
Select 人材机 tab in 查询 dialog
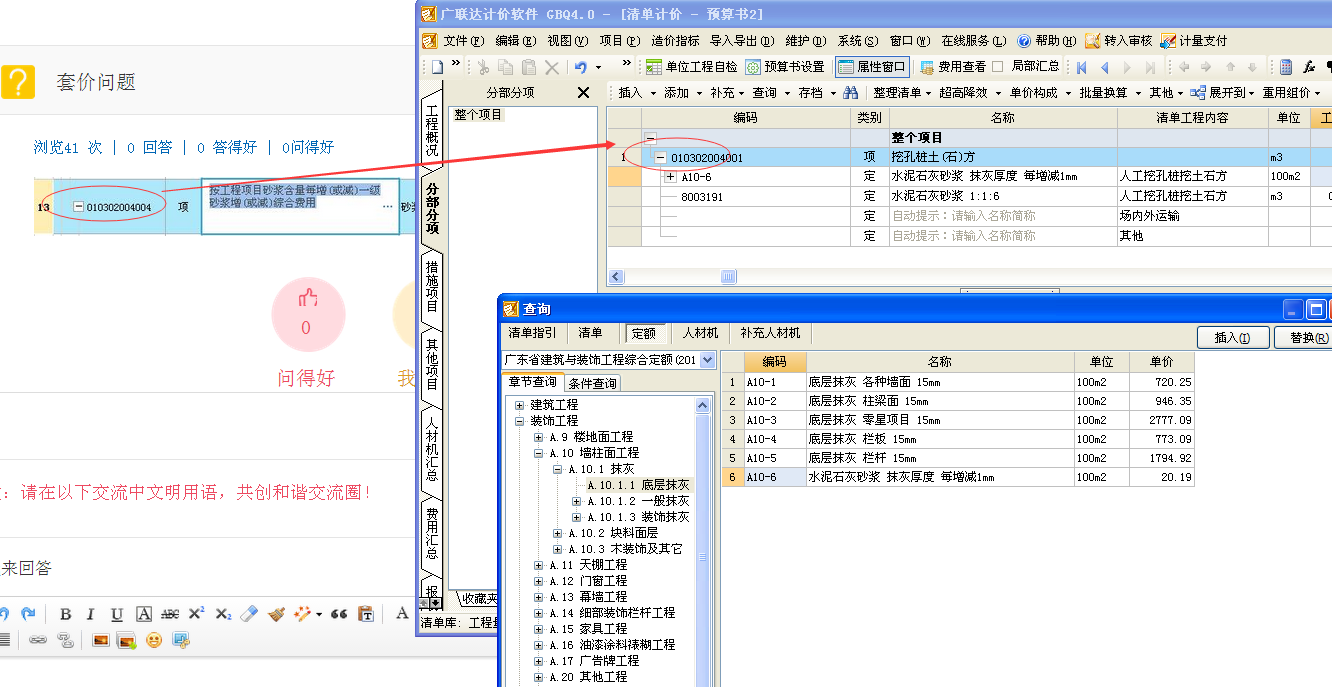(700, 333)
